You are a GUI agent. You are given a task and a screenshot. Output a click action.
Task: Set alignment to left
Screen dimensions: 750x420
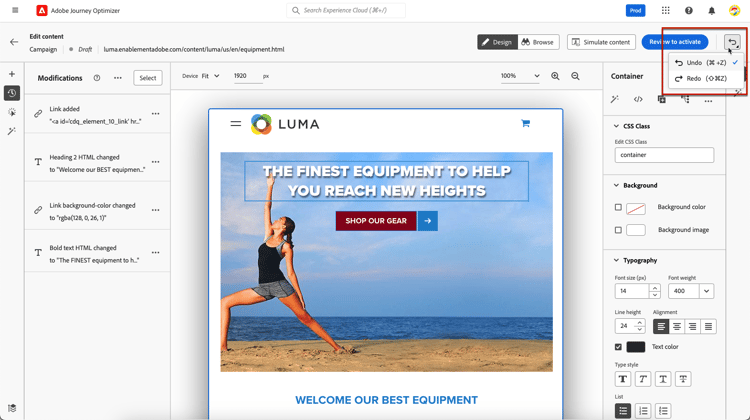tap(661, 327)
